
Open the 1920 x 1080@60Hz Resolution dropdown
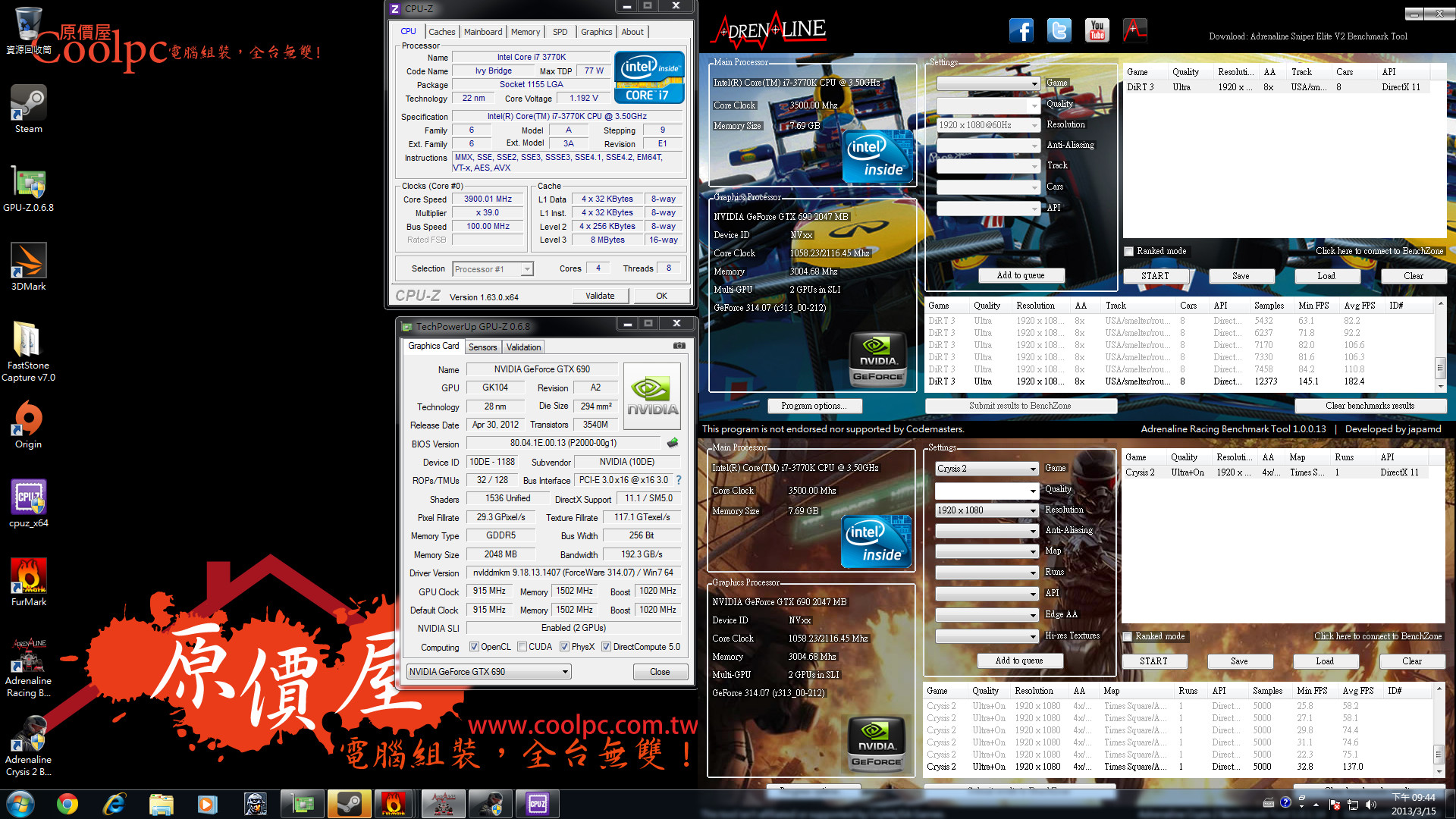(x=988, y=125)
